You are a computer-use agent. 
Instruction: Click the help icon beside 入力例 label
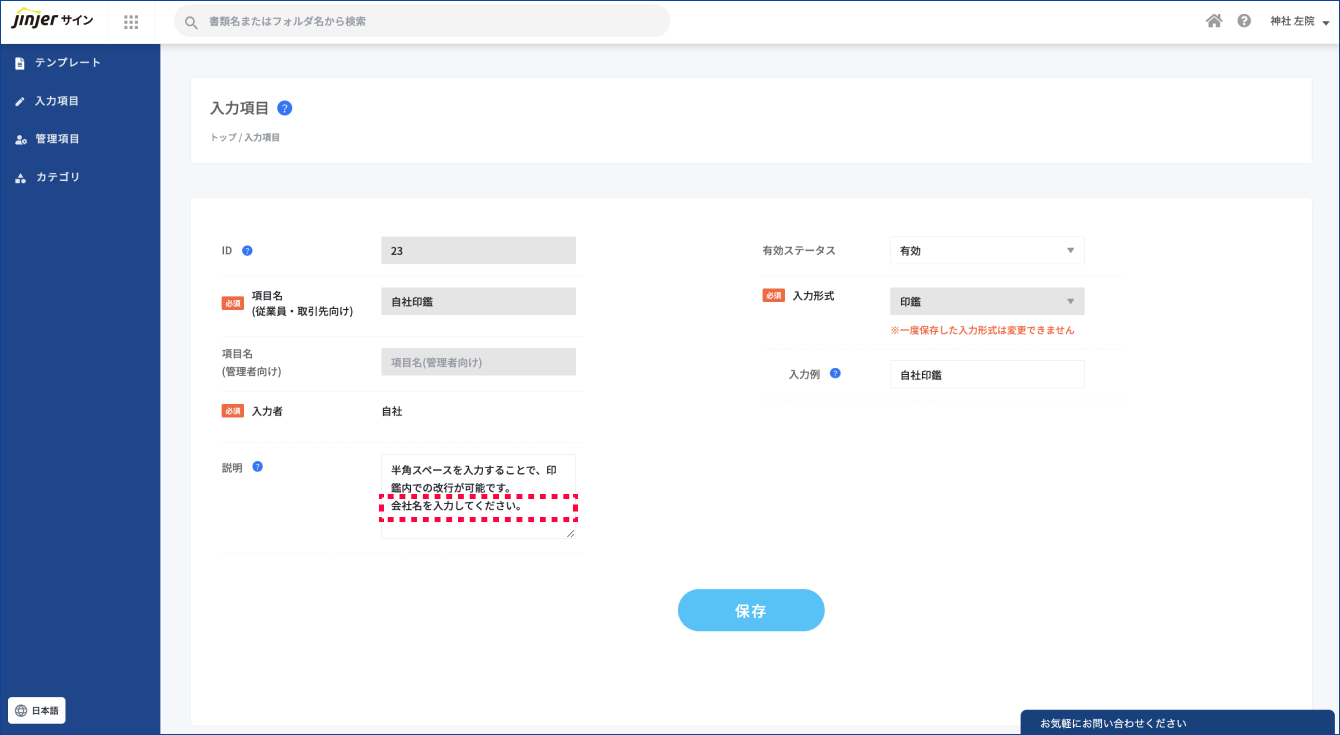click(x=835, y=374)
